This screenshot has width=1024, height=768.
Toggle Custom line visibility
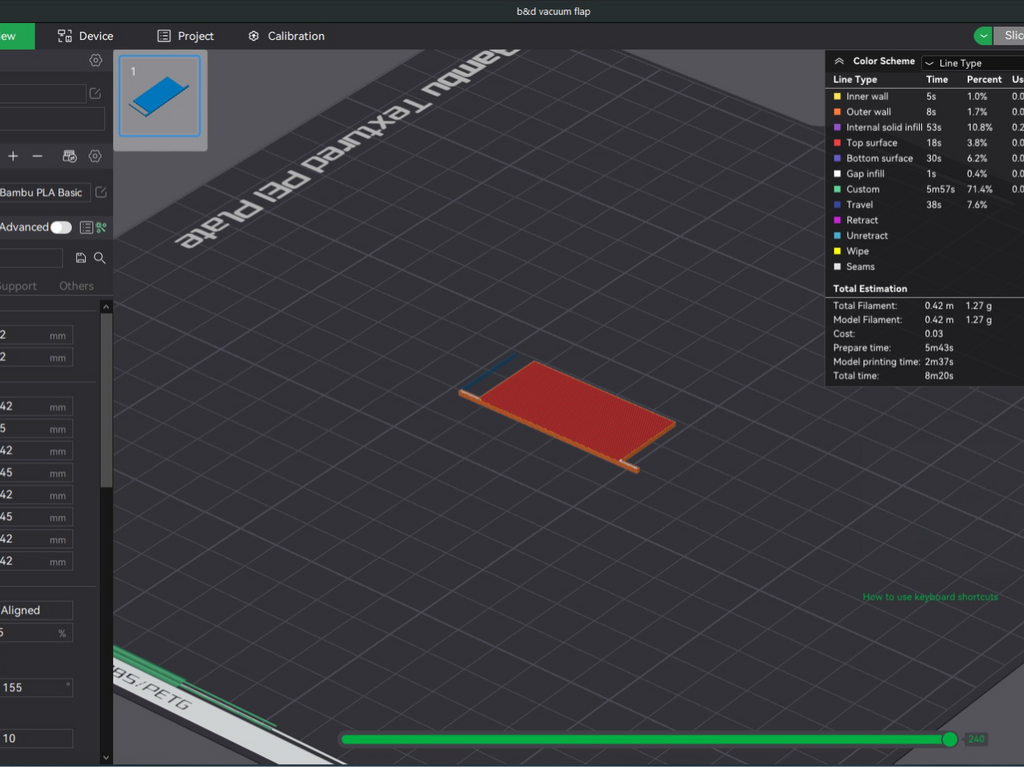[x=837, y=189]
